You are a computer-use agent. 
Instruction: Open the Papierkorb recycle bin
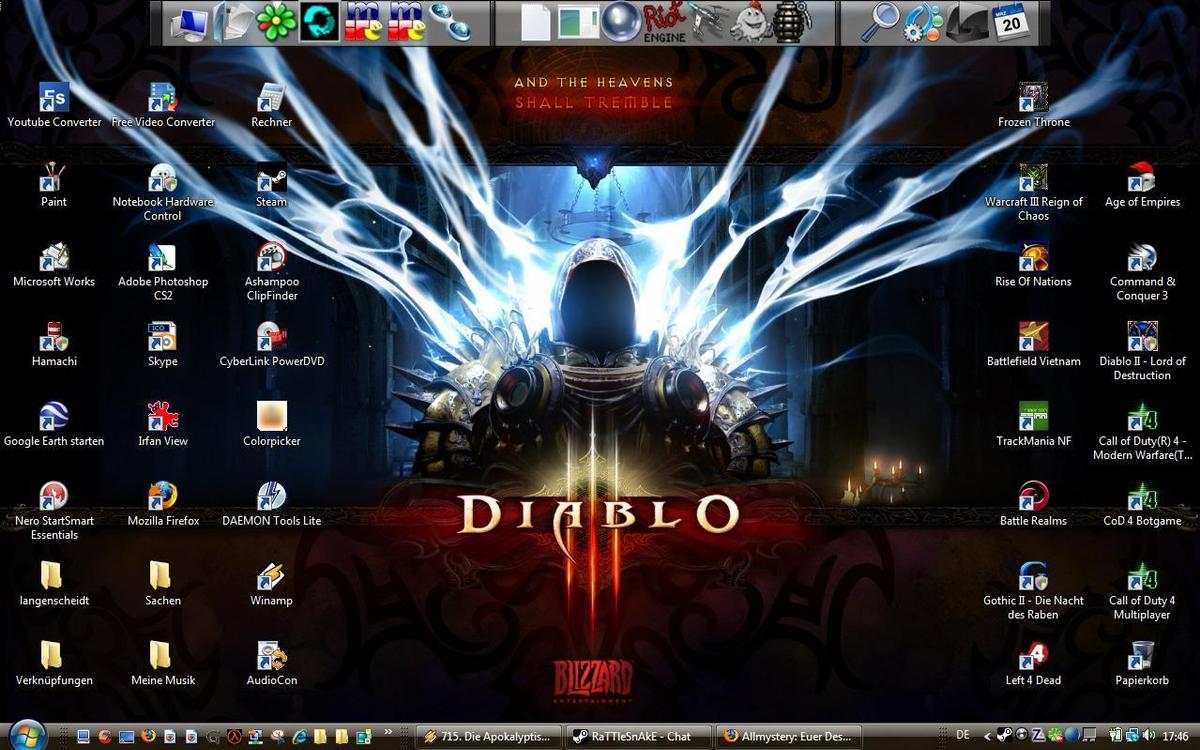coord(1142,657)
